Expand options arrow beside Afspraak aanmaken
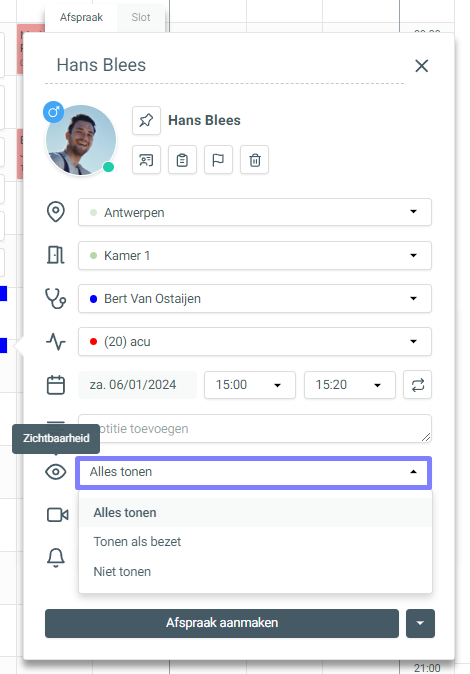Screen dimensions: 470x674 [x=420, y=623]
